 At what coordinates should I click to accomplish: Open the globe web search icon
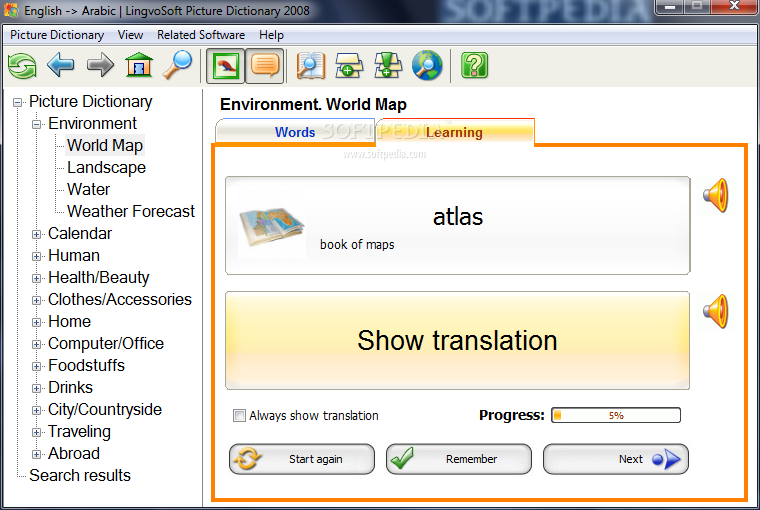[427, 65]
